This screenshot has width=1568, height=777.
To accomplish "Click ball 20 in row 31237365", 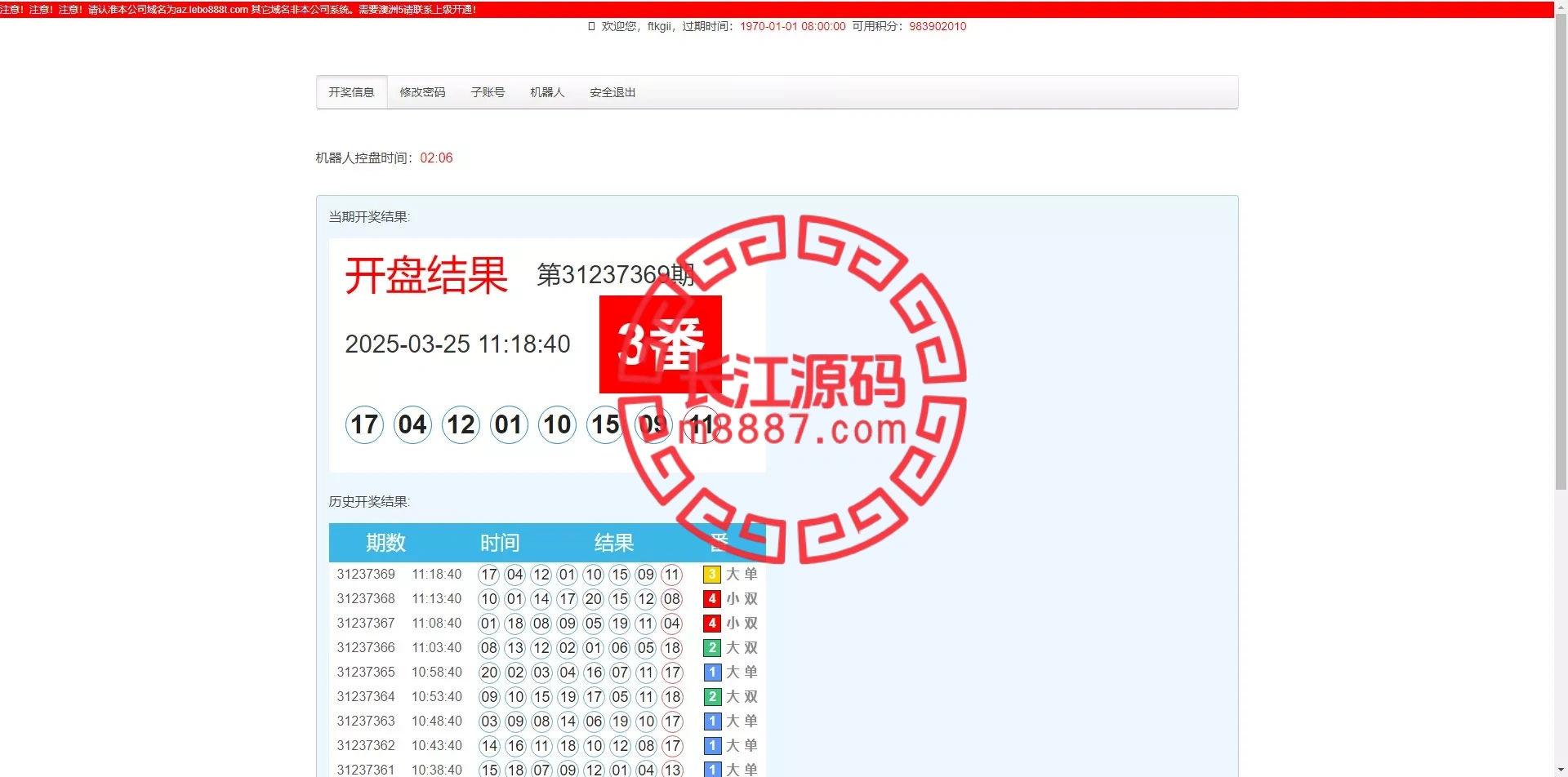I will coord(489,673).
